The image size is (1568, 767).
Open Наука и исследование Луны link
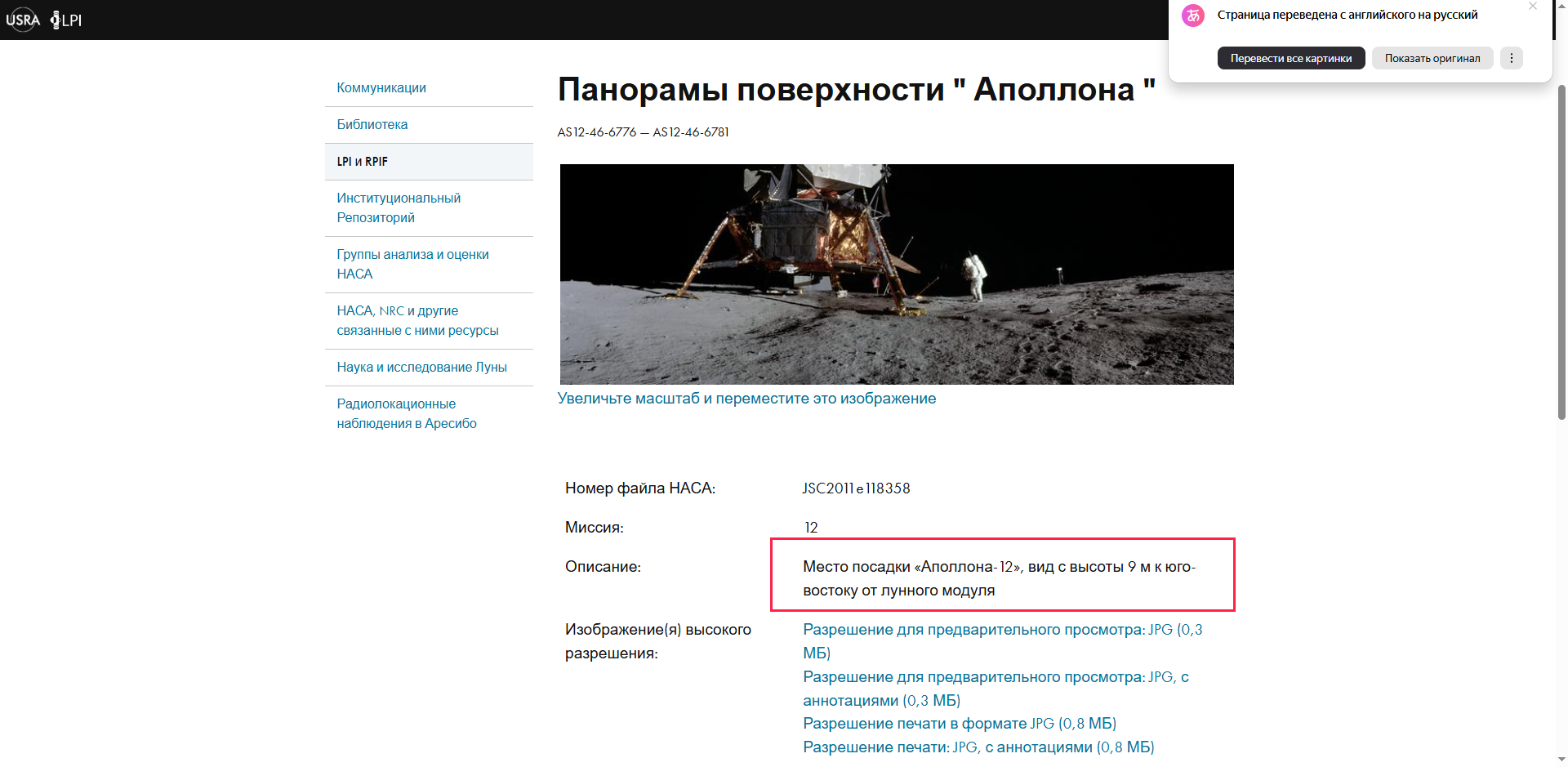[421, 368]
